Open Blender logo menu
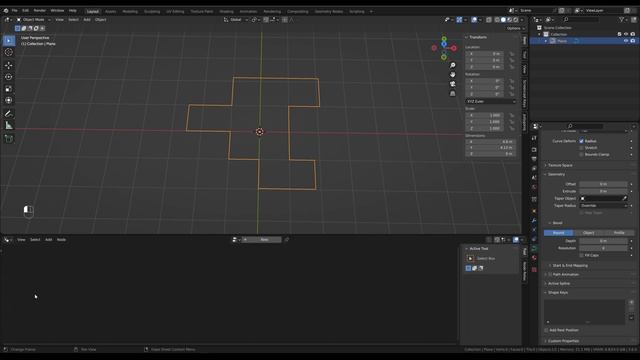 6,11
